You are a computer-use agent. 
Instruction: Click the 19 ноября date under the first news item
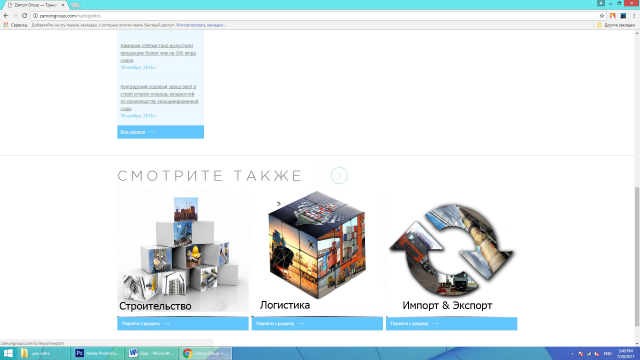(x=138, y=67)
